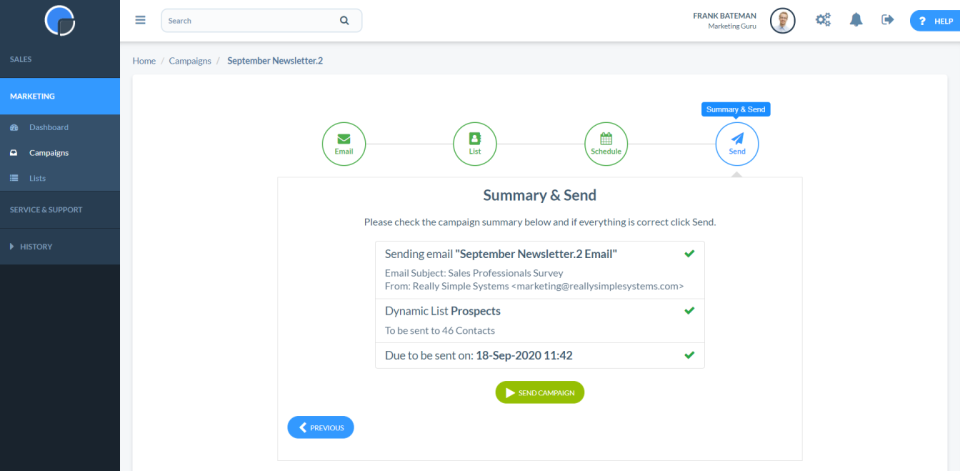
Task: Click the logout arrow icon
Action: [x=887, y=20]
